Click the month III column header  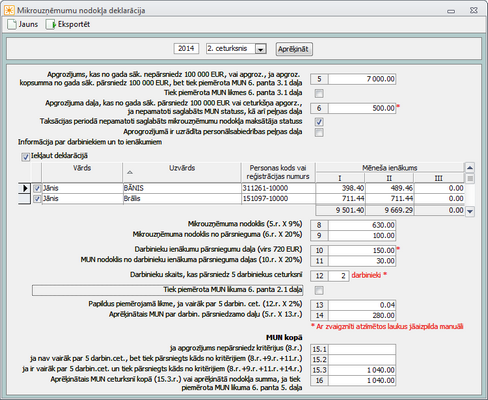tap(439, 178)
